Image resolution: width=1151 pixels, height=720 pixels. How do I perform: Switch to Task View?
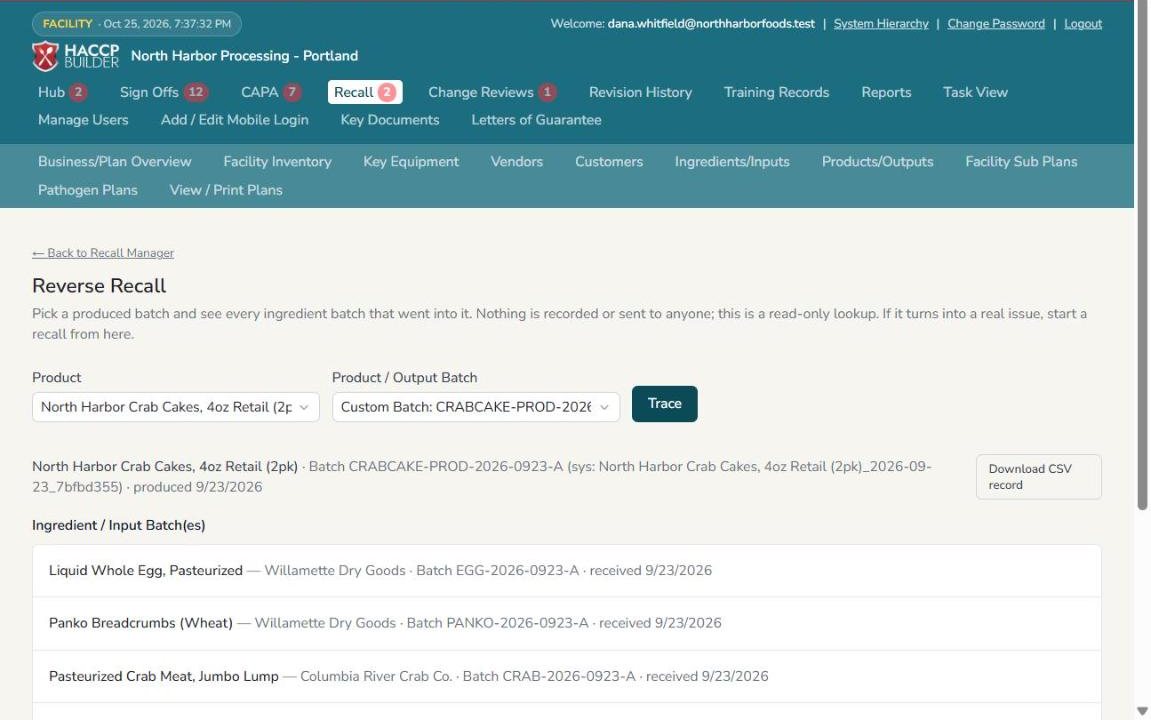point(975,92)
